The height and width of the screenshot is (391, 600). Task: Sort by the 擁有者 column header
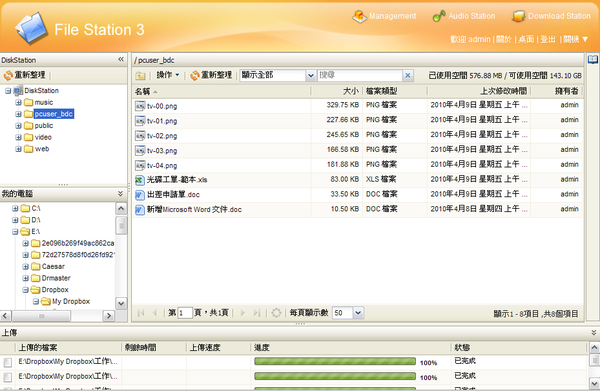click(x=557, y=91)
